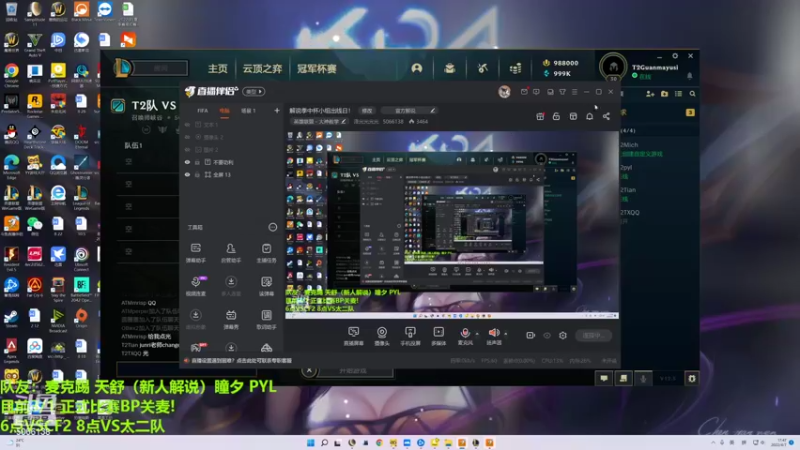Click the plus button to add a scene
Image resolution: width=800 pixels, height=450 pixels.
tap(277, 110)
